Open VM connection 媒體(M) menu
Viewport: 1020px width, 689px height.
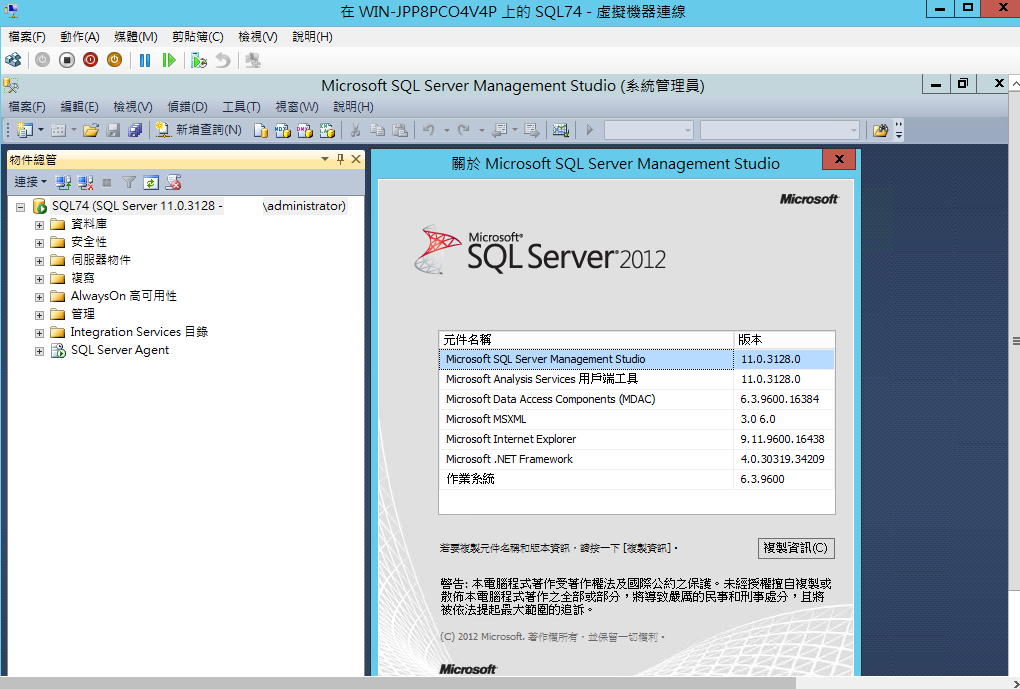(x=135, y=37)
